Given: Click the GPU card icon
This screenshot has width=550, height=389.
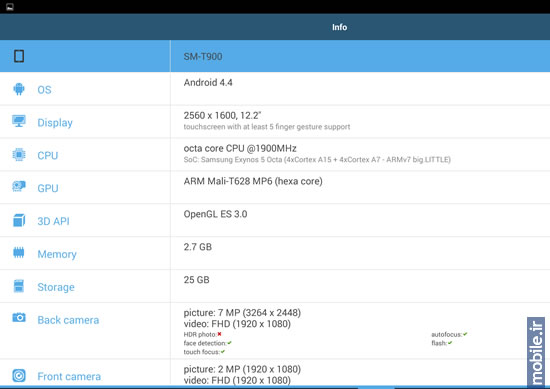Looking at the screenshot, I should pos(19,186).
